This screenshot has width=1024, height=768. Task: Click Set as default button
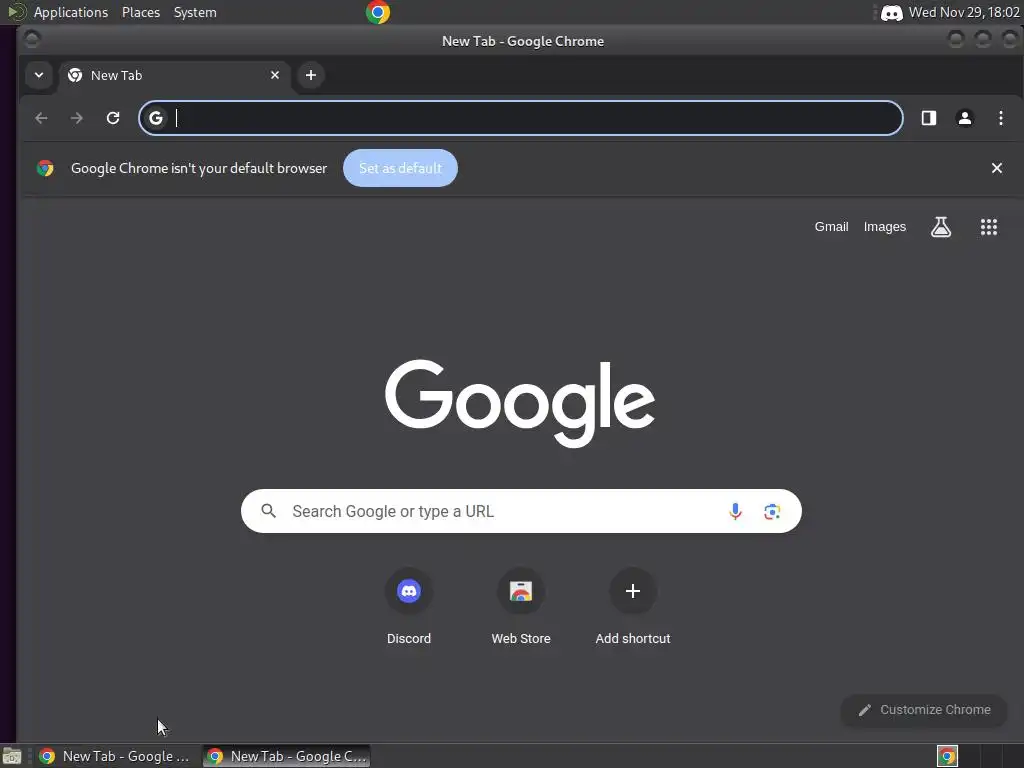400,168
